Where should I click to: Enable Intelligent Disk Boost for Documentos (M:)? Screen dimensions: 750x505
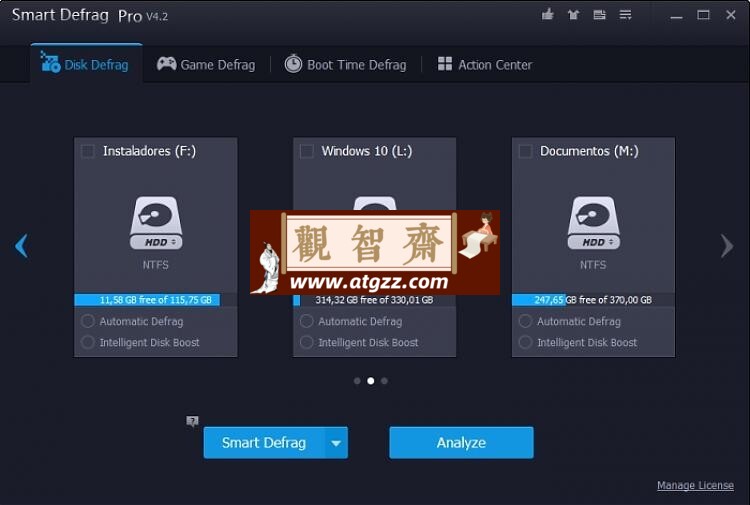(x=525, y=342)
